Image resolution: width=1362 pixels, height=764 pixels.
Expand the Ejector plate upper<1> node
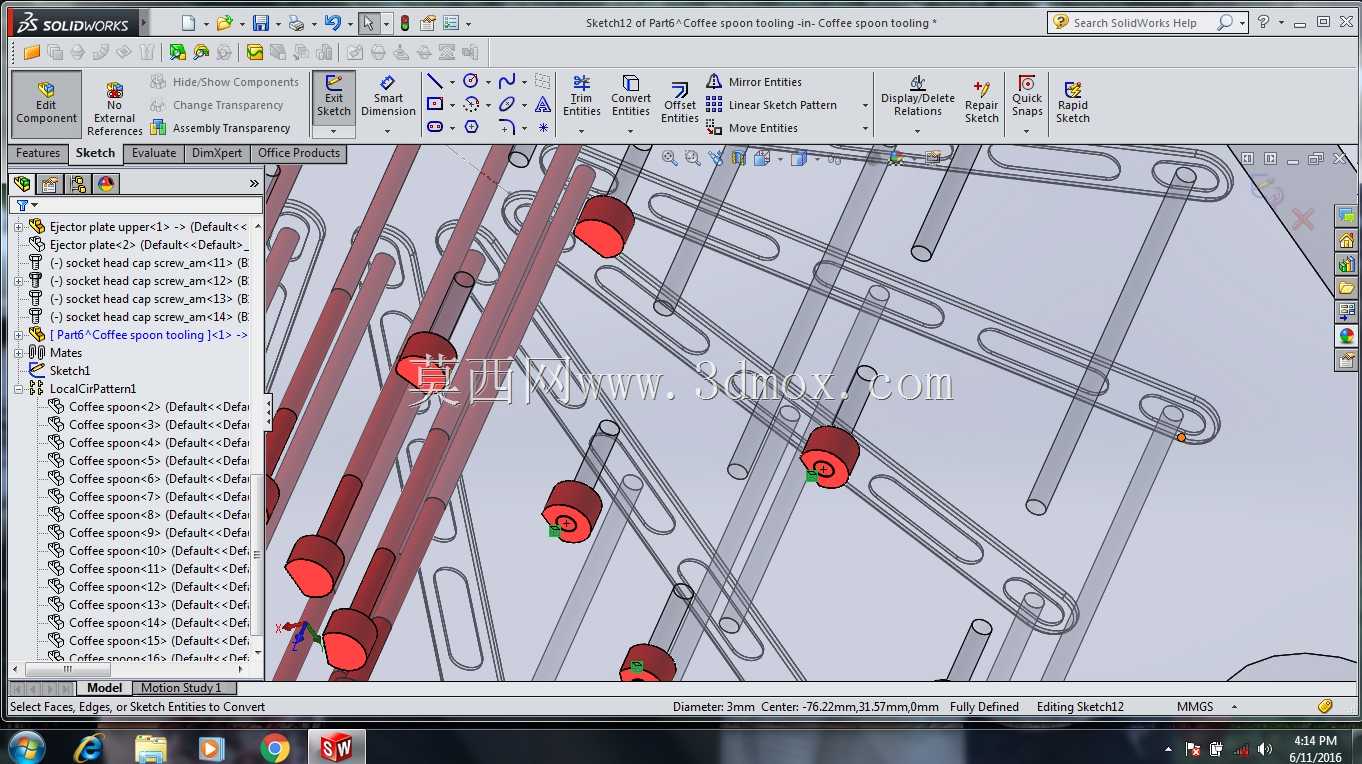[18, 227]
